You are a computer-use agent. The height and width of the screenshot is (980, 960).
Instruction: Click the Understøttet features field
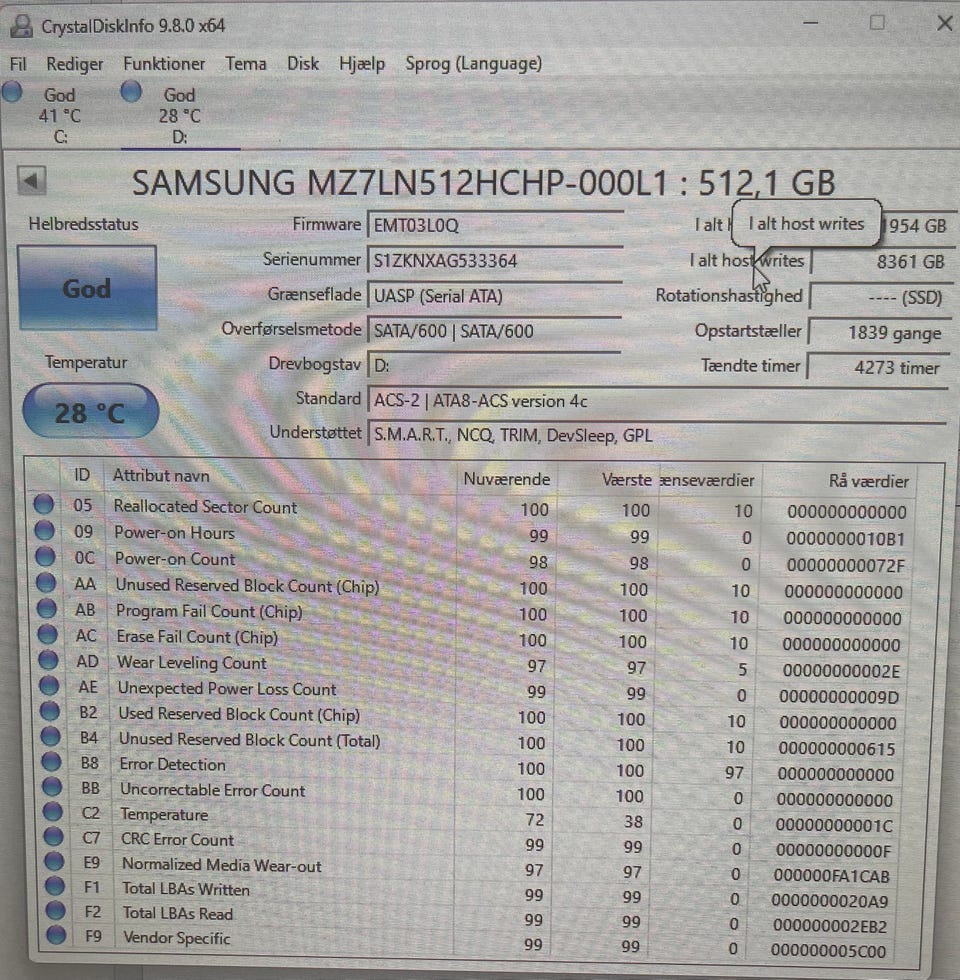(658, 435)
